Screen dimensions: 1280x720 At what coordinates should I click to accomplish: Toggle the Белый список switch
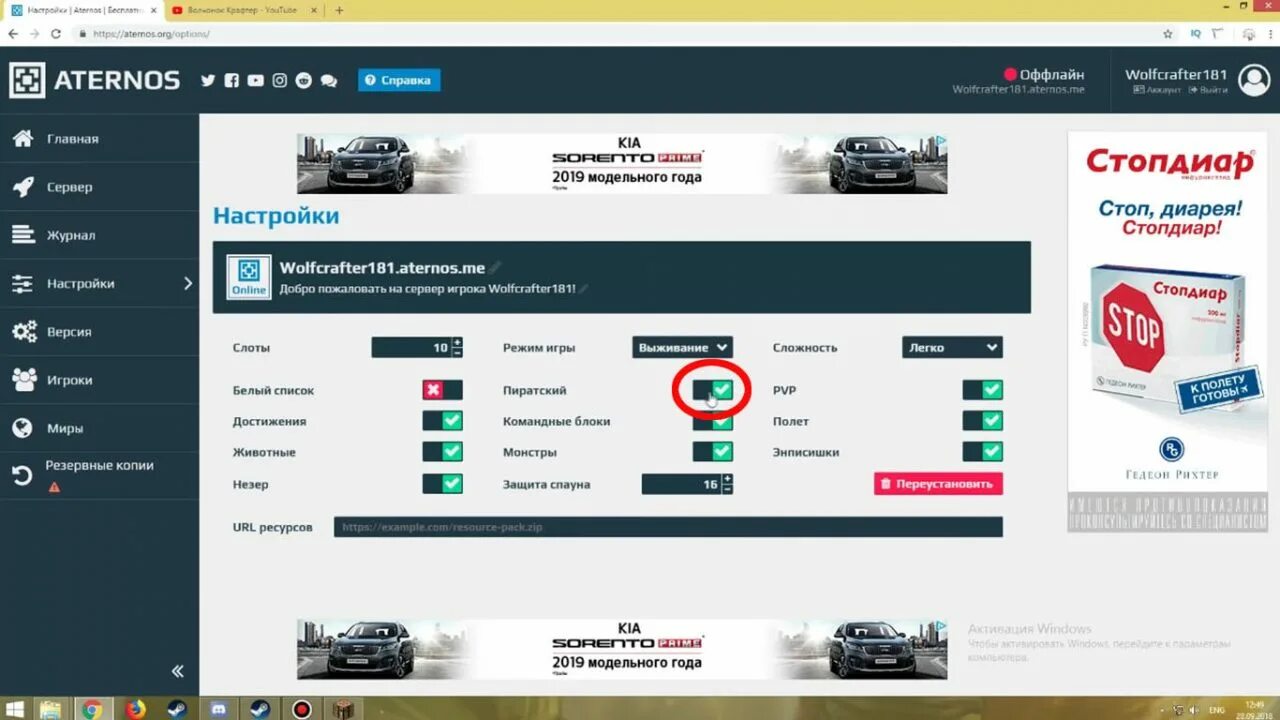pyautogui.click(x=442, y=390)
